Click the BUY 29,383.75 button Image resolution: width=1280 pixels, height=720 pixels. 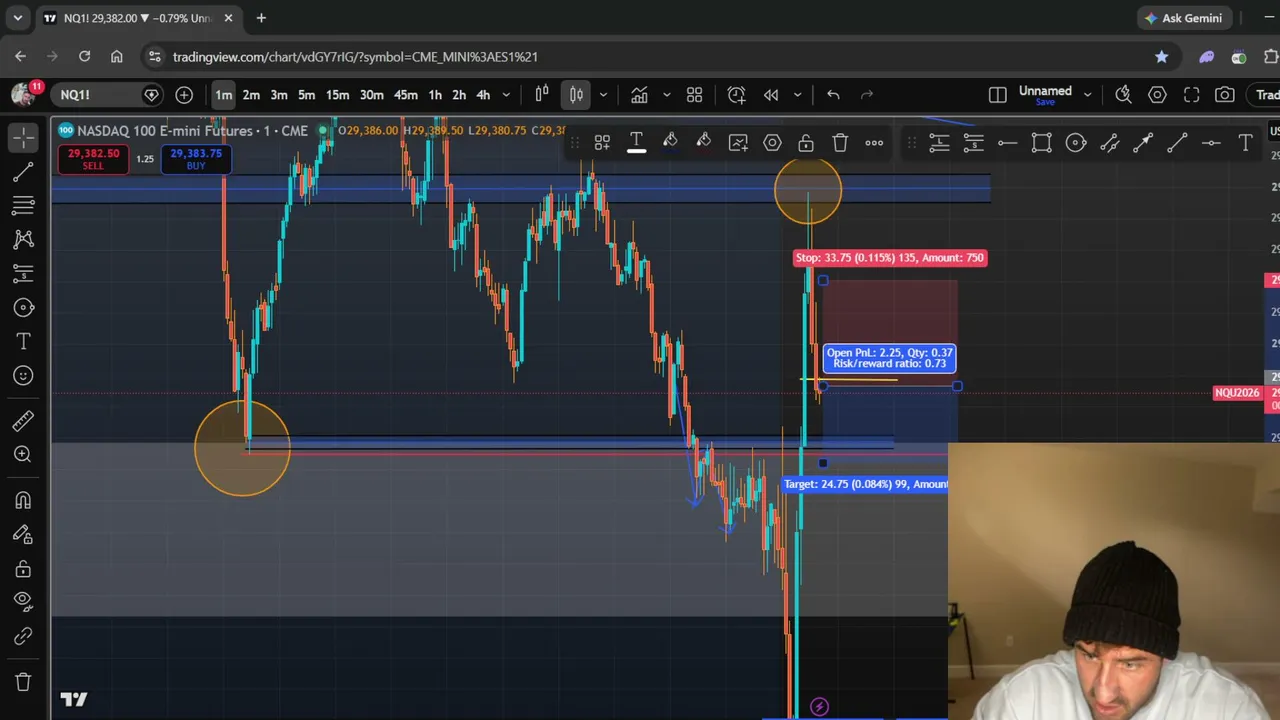pos(196,159)
